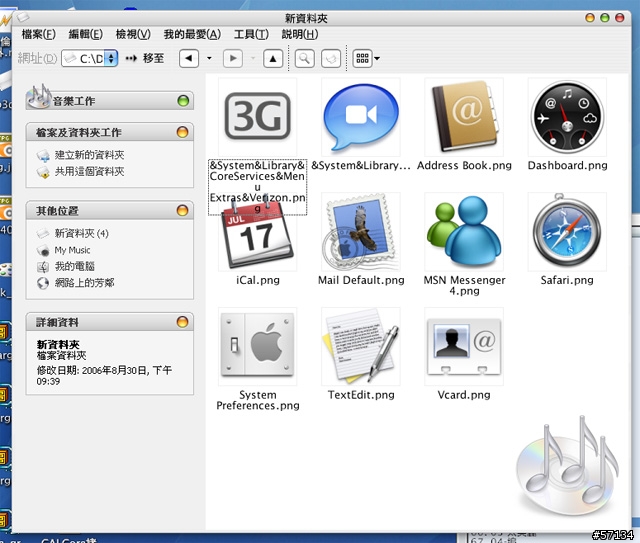The width and height of the screenshot is (640, 543).
Task: Collapse the 其他位置 panel
Action: point(182,210)
